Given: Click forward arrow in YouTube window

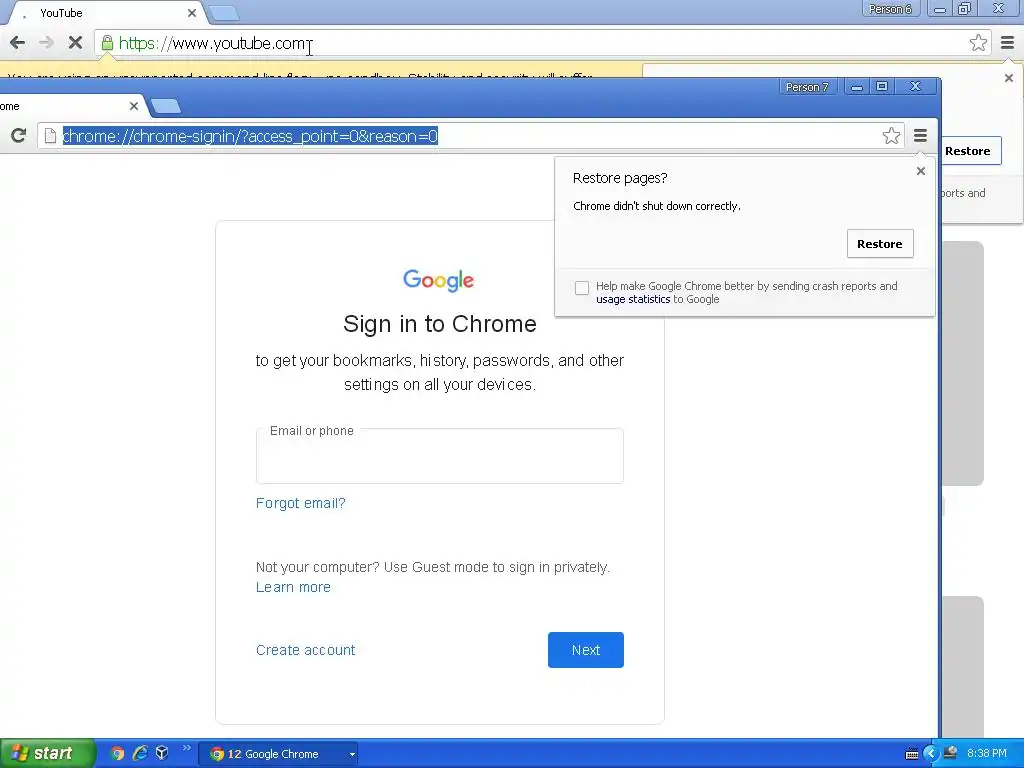Looking at the screenshot, I should (46, 43).
